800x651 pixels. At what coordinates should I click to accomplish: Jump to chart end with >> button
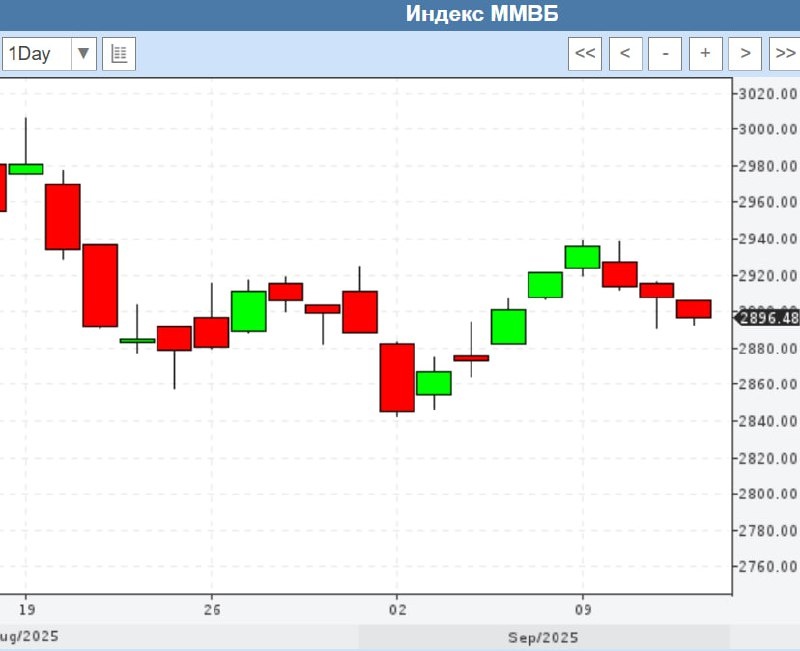pos(785,54)
